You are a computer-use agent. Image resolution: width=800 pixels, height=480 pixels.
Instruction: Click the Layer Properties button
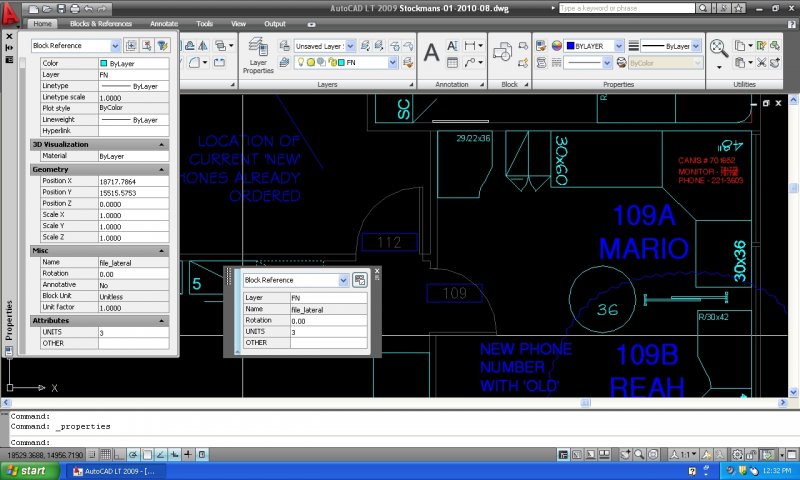coord(258,55)
